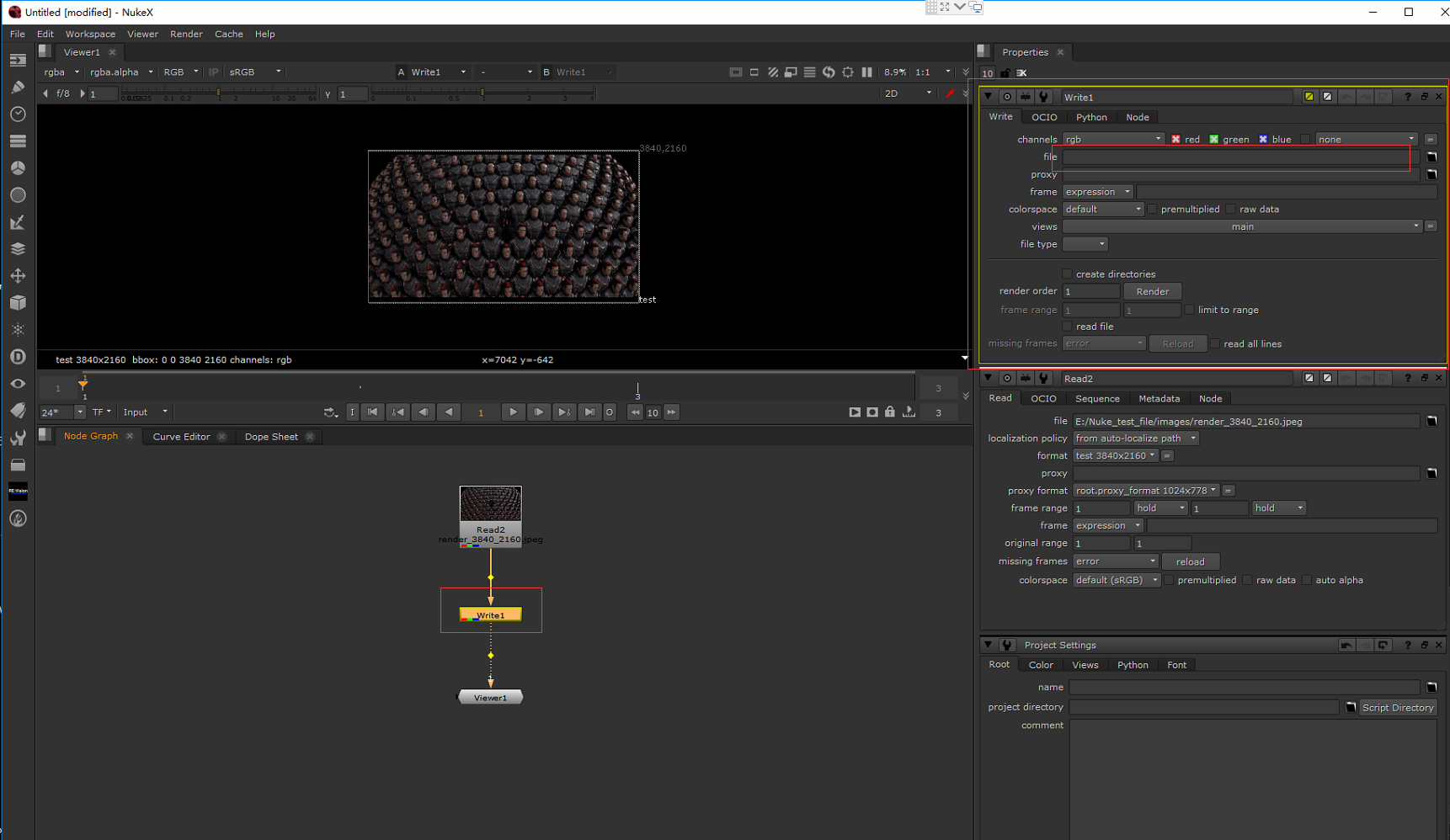Open the Transform nodes move icon
1450x840 pixels.
coord(18,276)
